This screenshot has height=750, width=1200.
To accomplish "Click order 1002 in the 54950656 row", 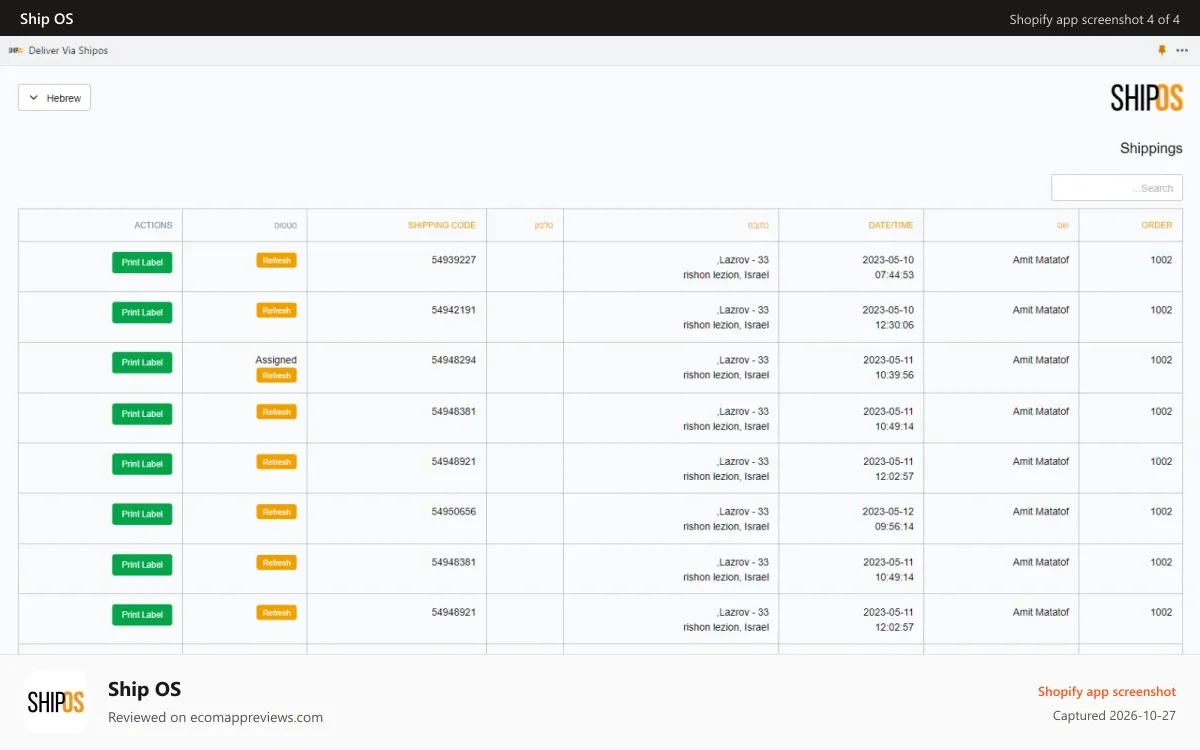I will (1161, 511).
